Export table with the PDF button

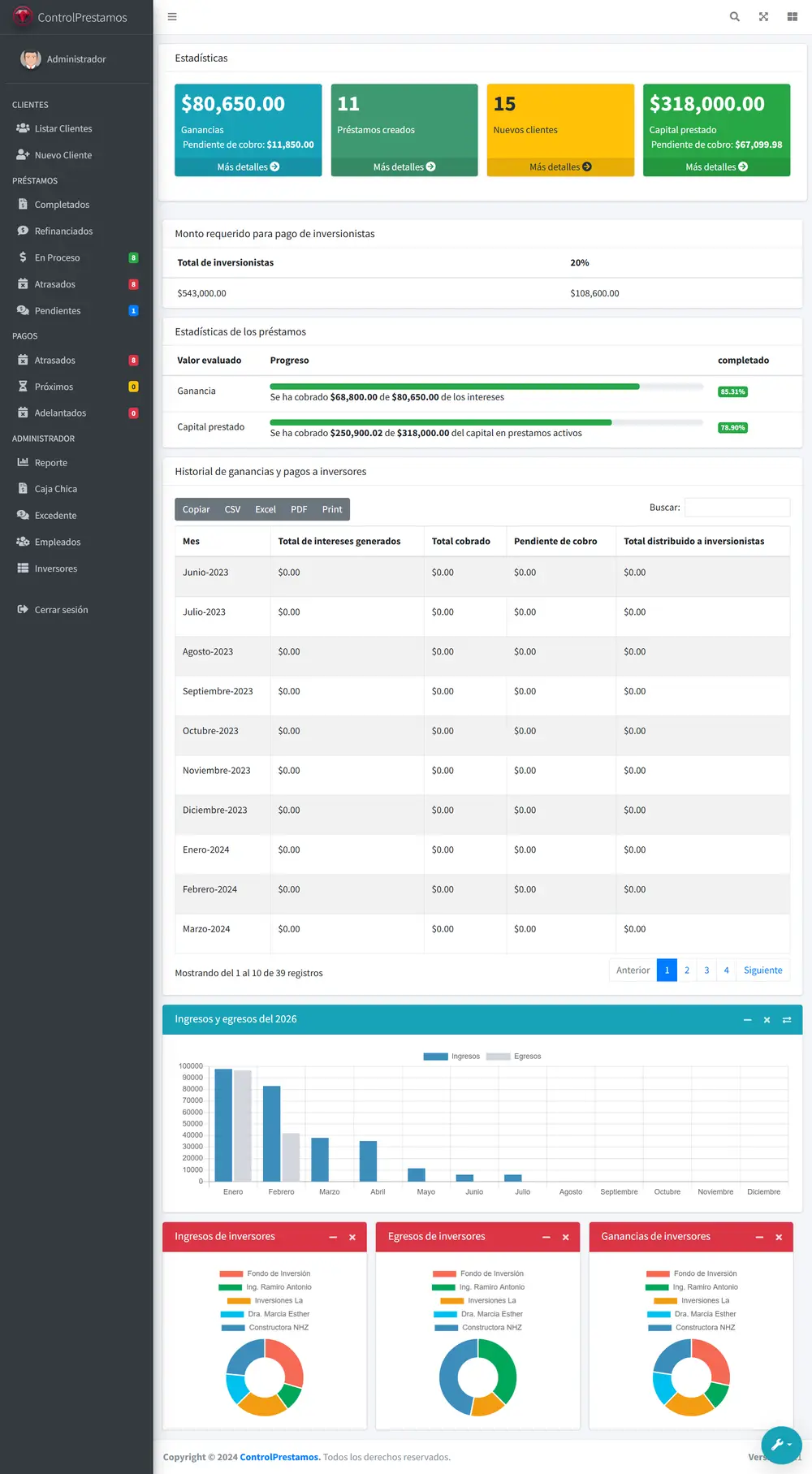299,509
